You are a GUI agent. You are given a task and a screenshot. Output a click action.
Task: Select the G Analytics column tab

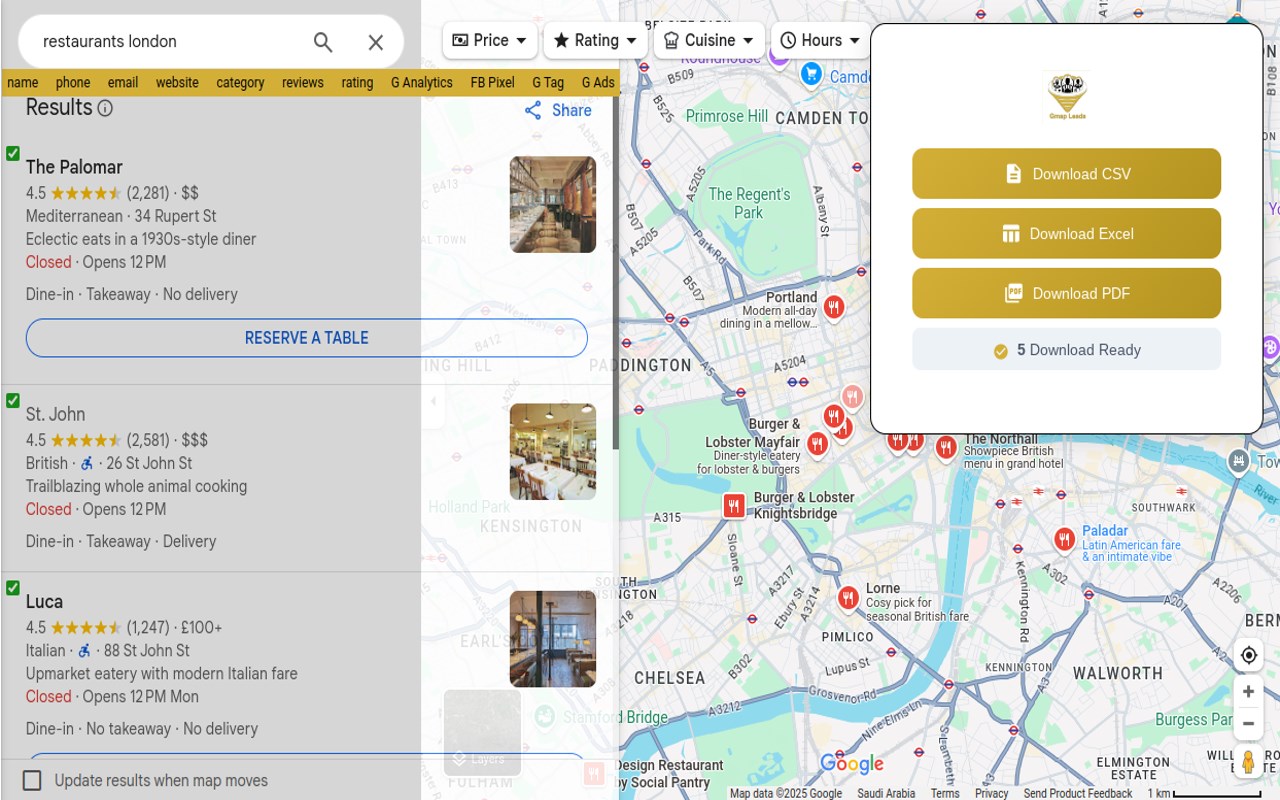pyautogui.click(x=422, y=83)
